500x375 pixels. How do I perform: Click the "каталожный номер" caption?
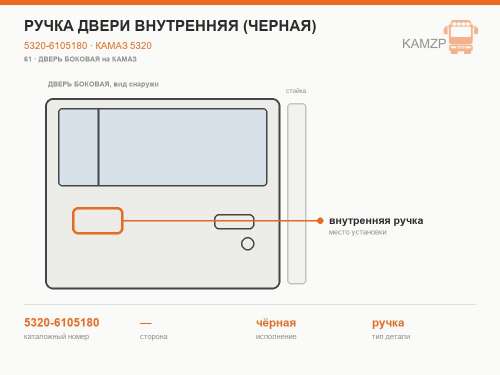(x=56, y=337)
